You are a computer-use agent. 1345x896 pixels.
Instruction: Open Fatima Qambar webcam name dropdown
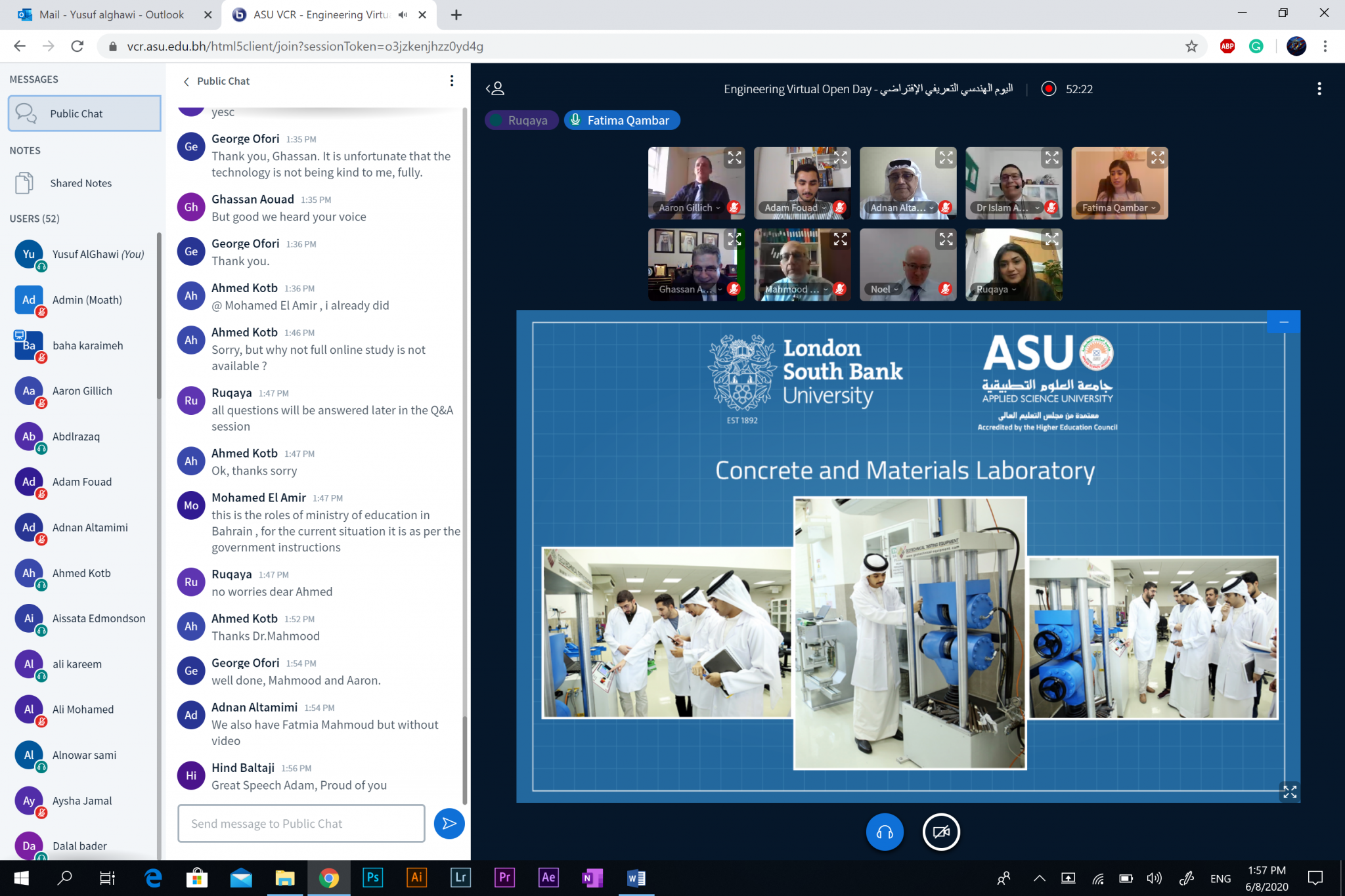1119,207
